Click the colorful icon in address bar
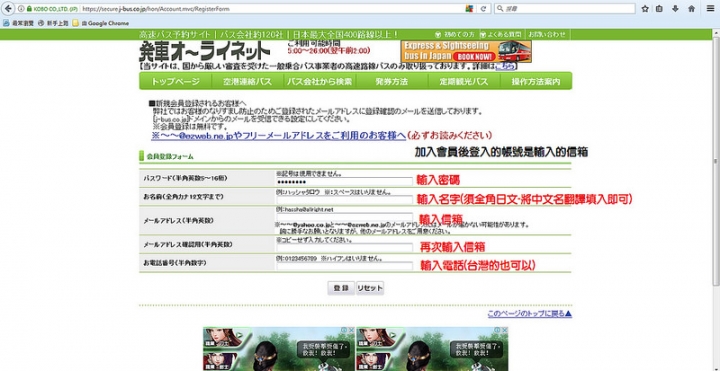The height and width of the screenshot is (371, 720). click(x=469, y=9)
